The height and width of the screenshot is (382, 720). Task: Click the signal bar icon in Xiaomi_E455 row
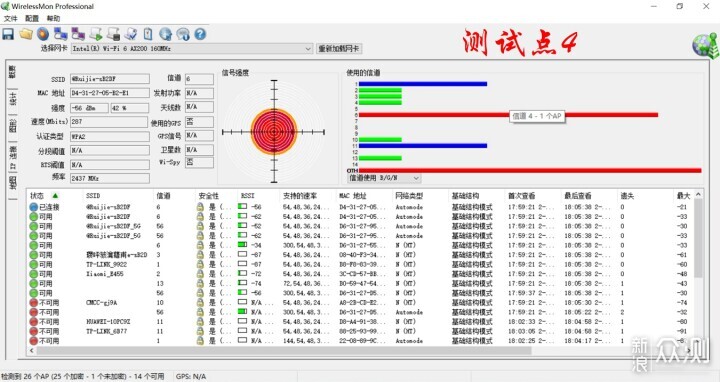[242, 274]
